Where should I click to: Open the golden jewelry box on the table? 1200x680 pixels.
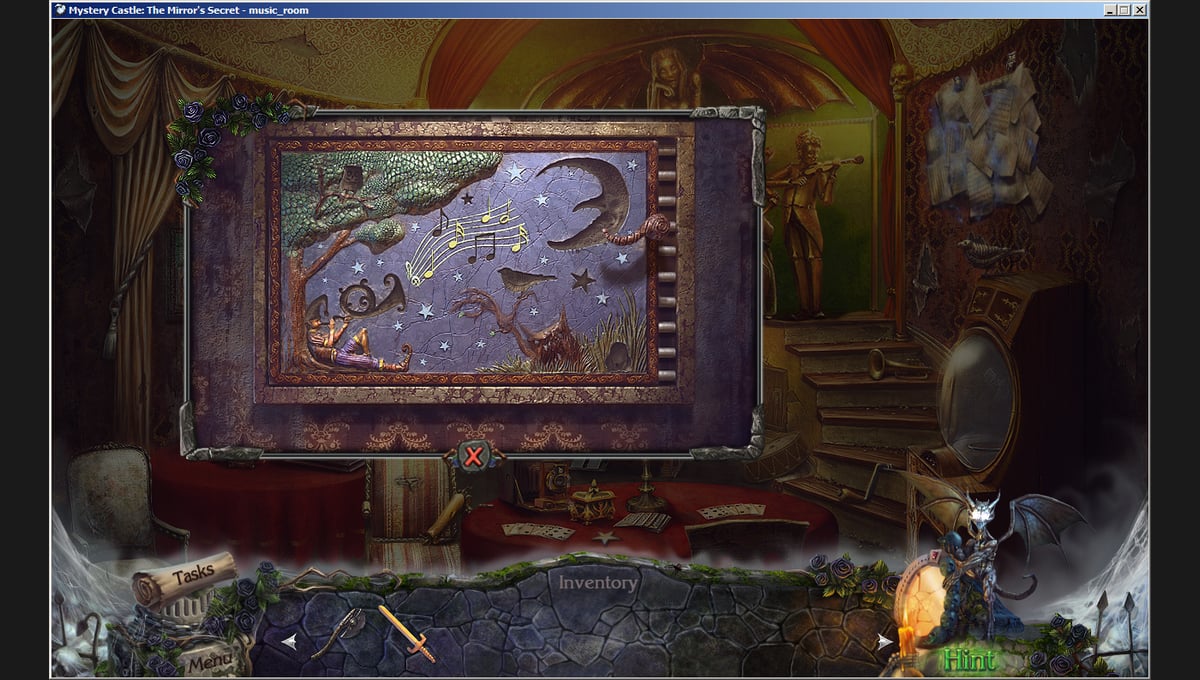click(591, 501)
